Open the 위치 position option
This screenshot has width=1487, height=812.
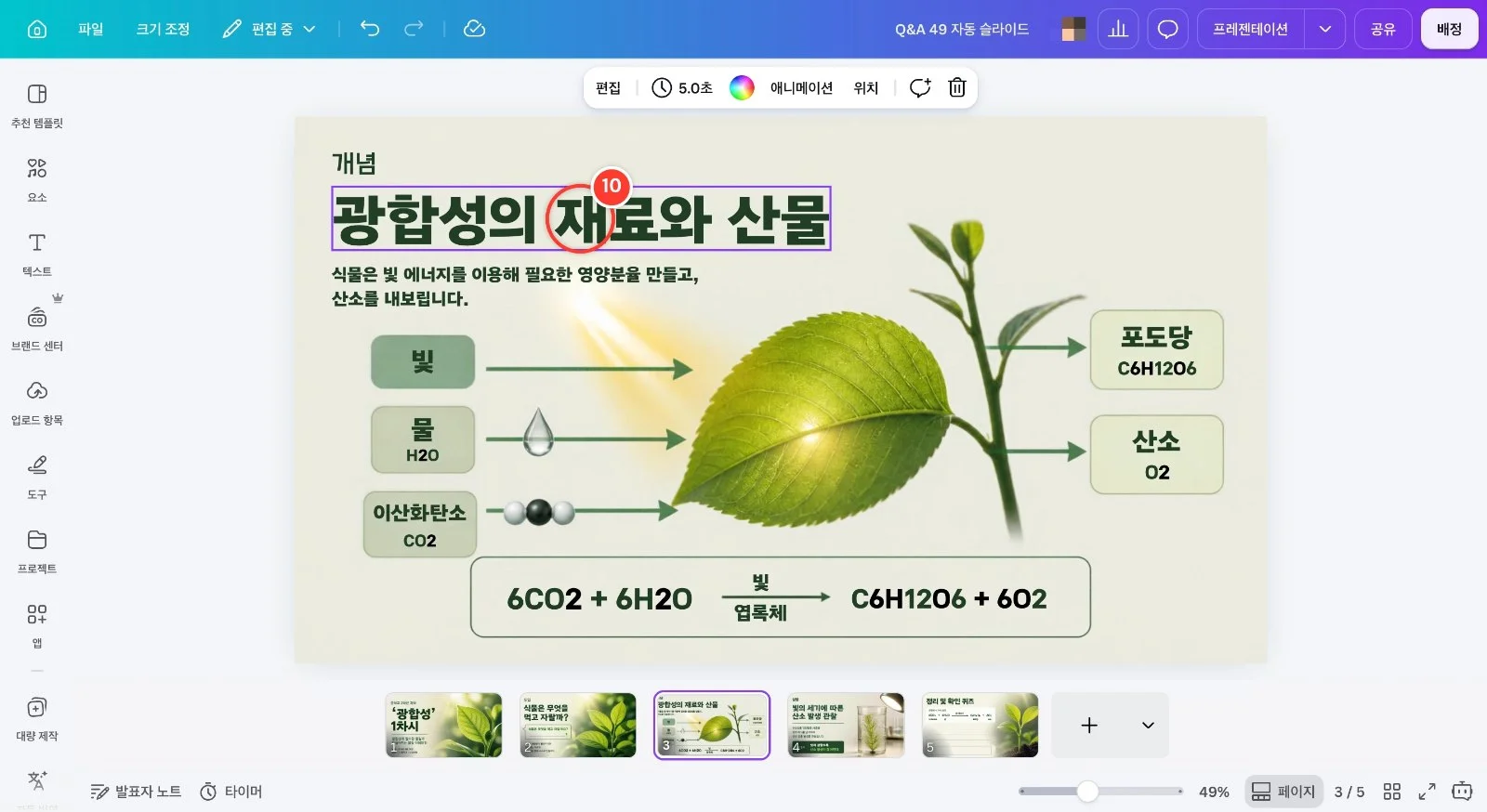click(866, 87)
